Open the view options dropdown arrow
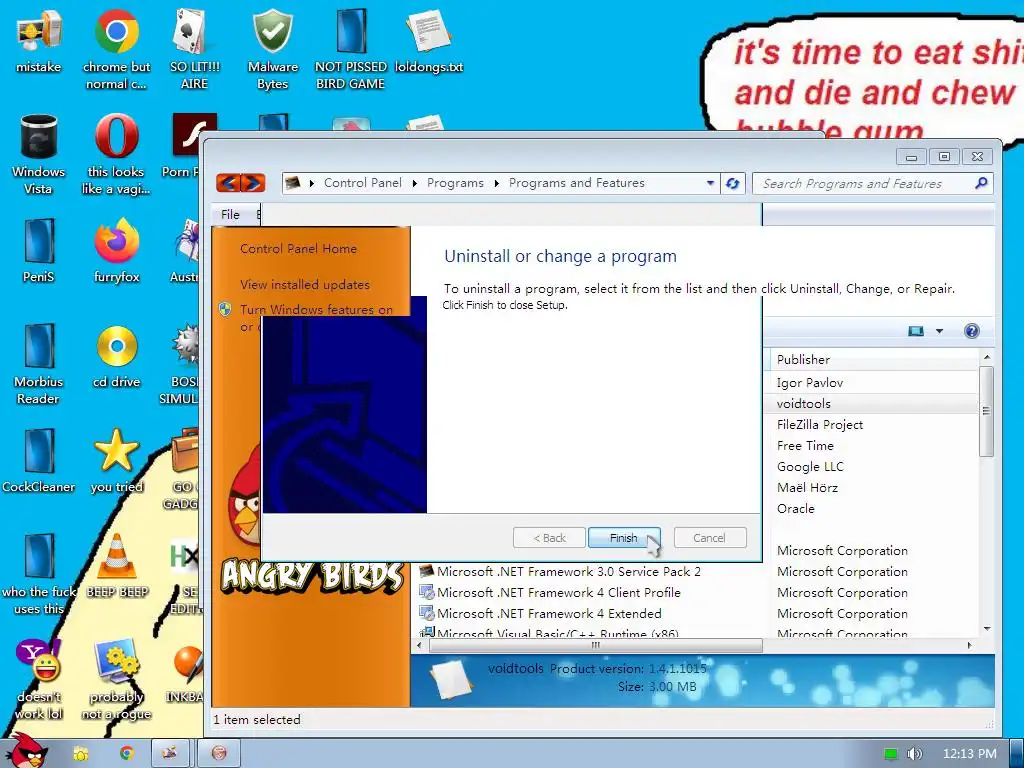The width and height of the screenshot is (1024, 768). click(939, 331)
